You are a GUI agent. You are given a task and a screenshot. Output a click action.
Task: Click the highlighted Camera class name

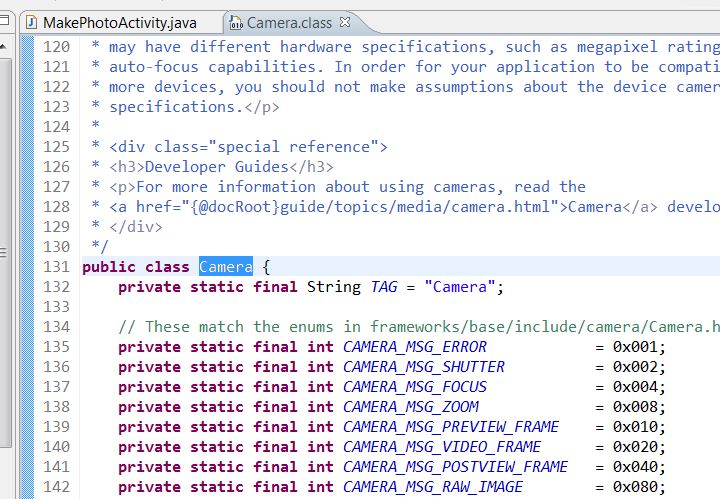point(225,267)
